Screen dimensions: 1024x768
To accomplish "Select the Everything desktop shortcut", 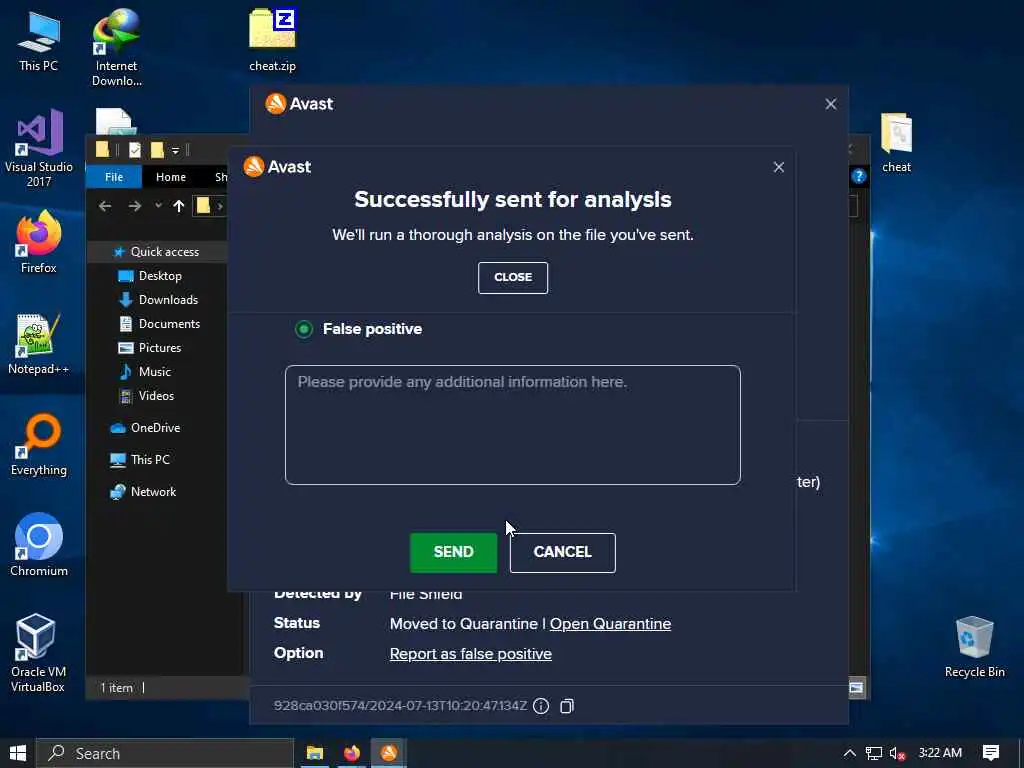I will (x=39, y=445).
